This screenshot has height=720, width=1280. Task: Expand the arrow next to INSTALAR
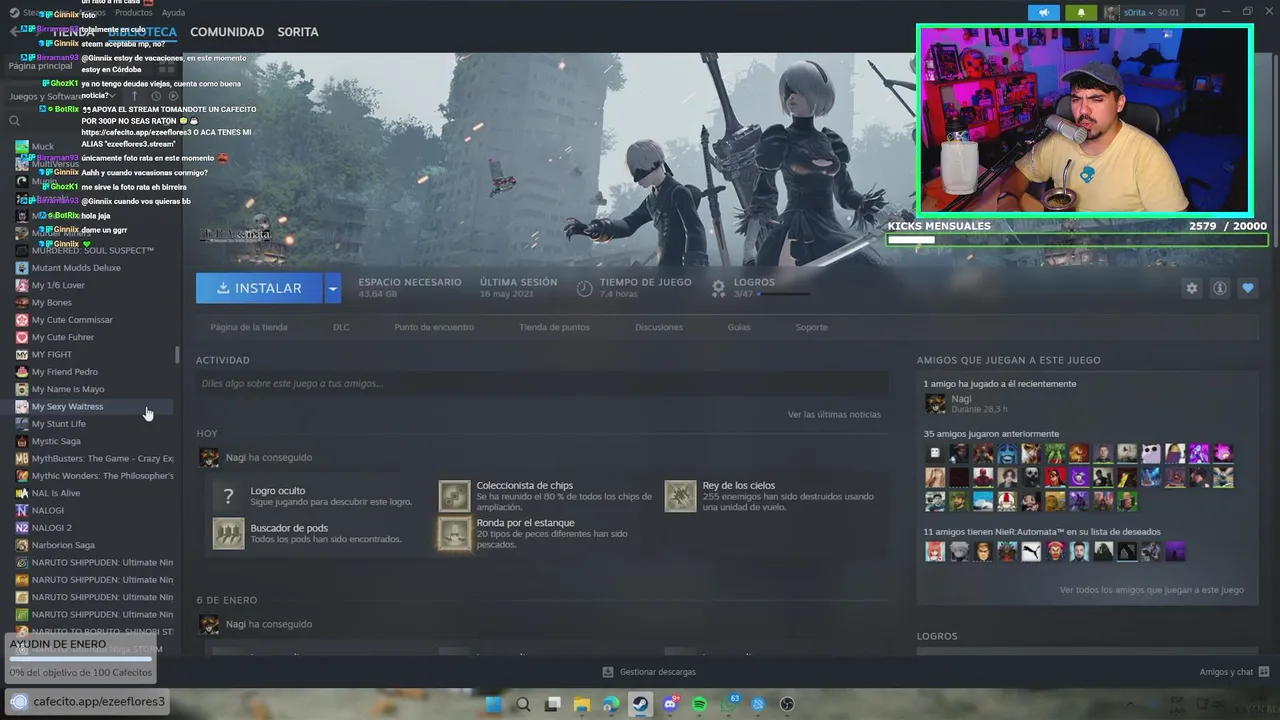tap(333, 288)
